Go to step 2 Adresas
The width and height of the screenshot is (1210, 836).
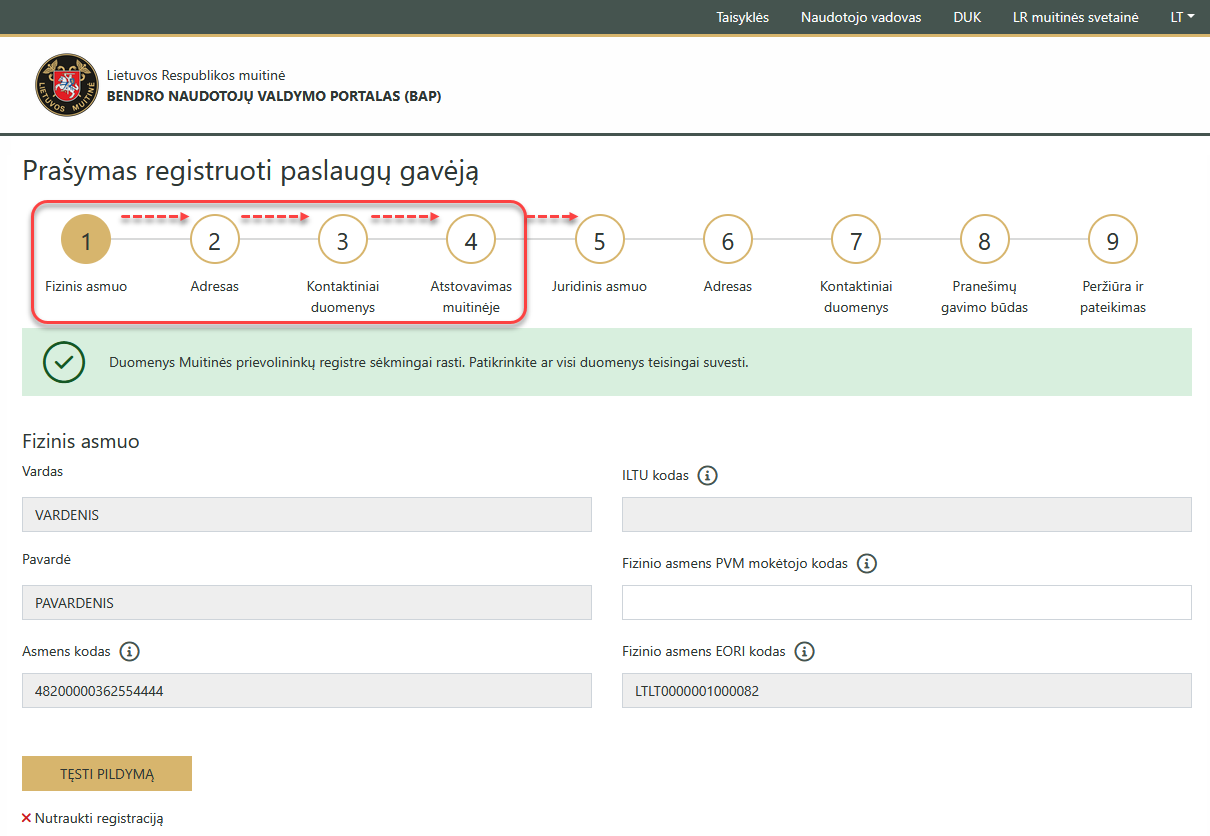tap(214, 239)
